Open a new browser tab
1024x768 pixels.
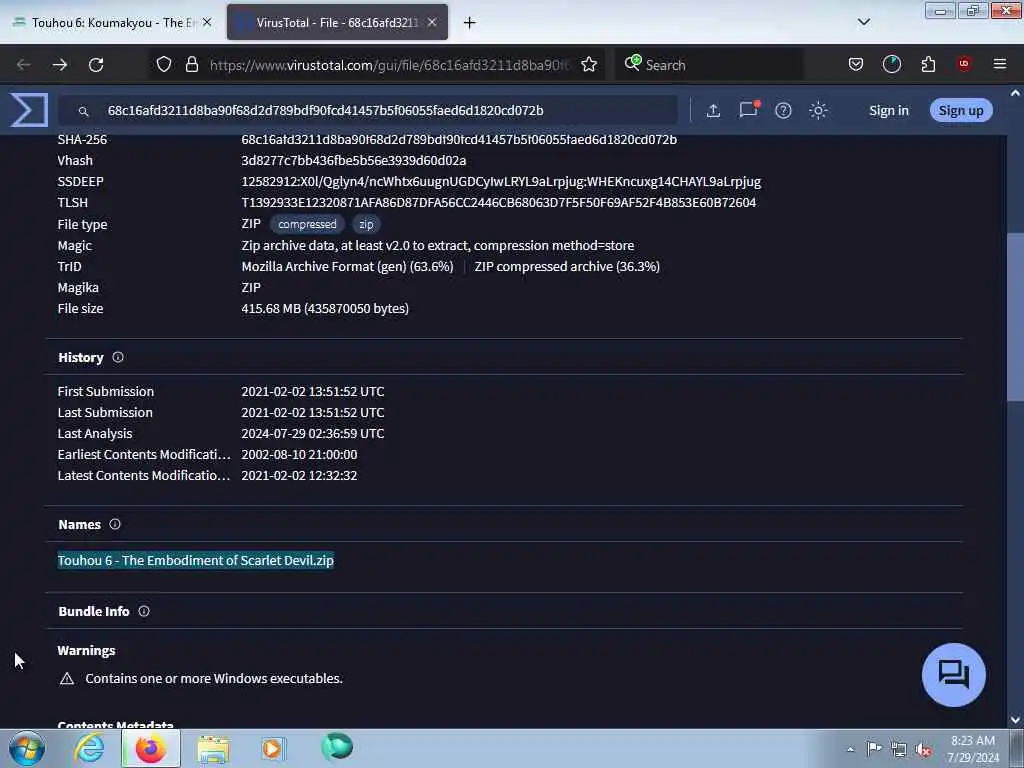(x=470, y=23)
